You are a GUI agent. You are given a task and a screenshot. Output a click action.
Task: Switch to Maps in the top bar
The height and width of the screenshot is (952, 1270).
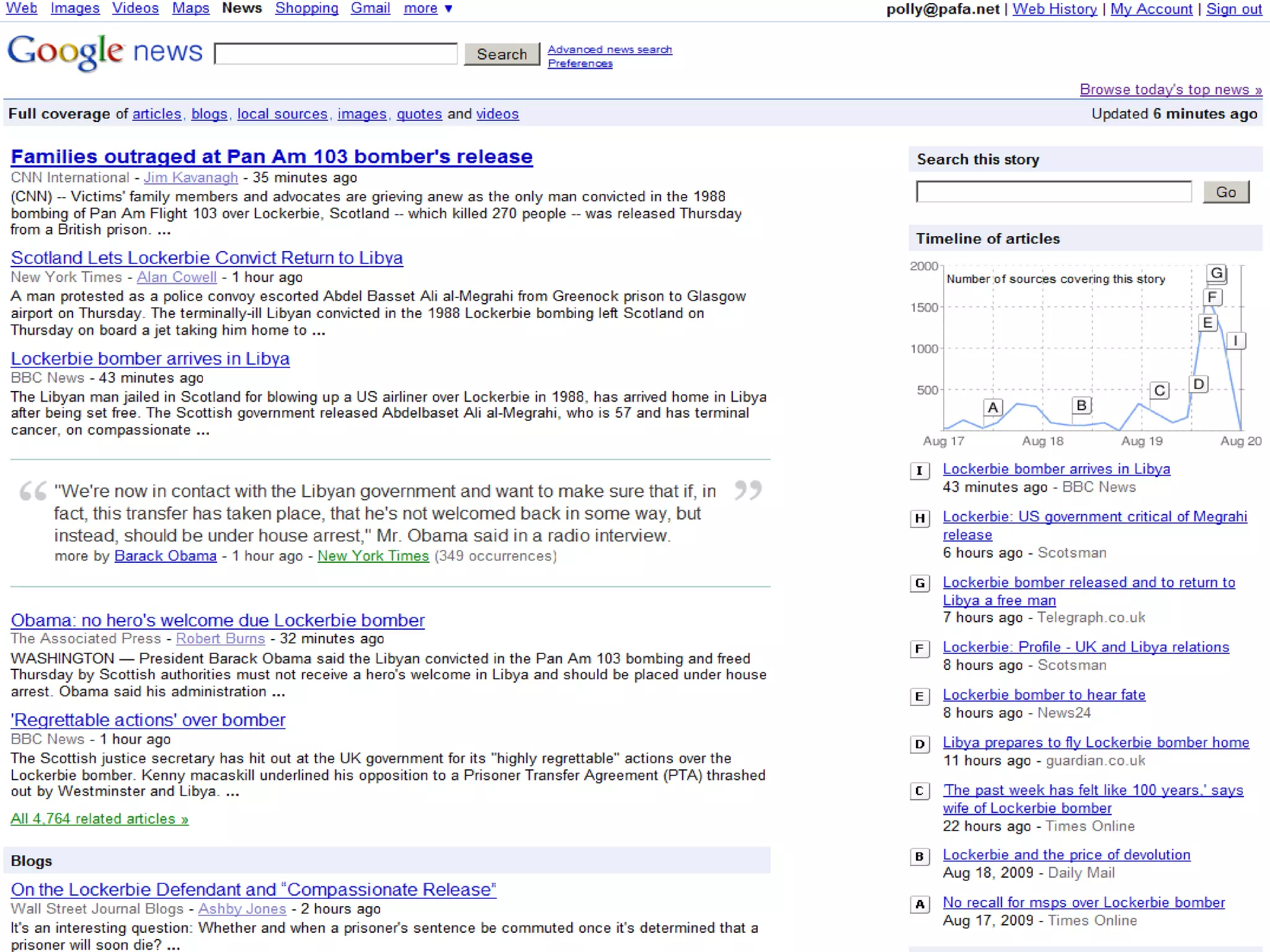tap(190, 9)
